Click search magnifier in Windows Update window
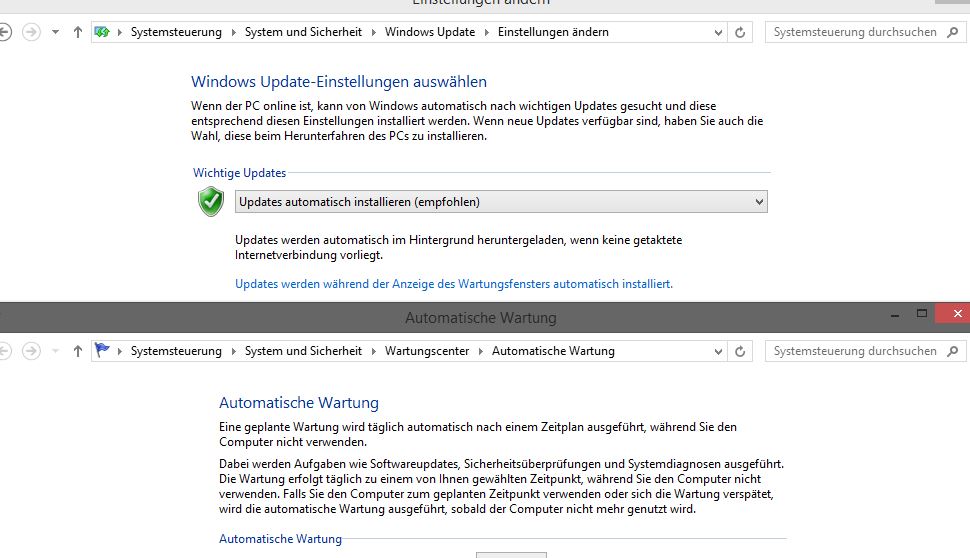This screenshot has width=970, height=558. [953, 32]
